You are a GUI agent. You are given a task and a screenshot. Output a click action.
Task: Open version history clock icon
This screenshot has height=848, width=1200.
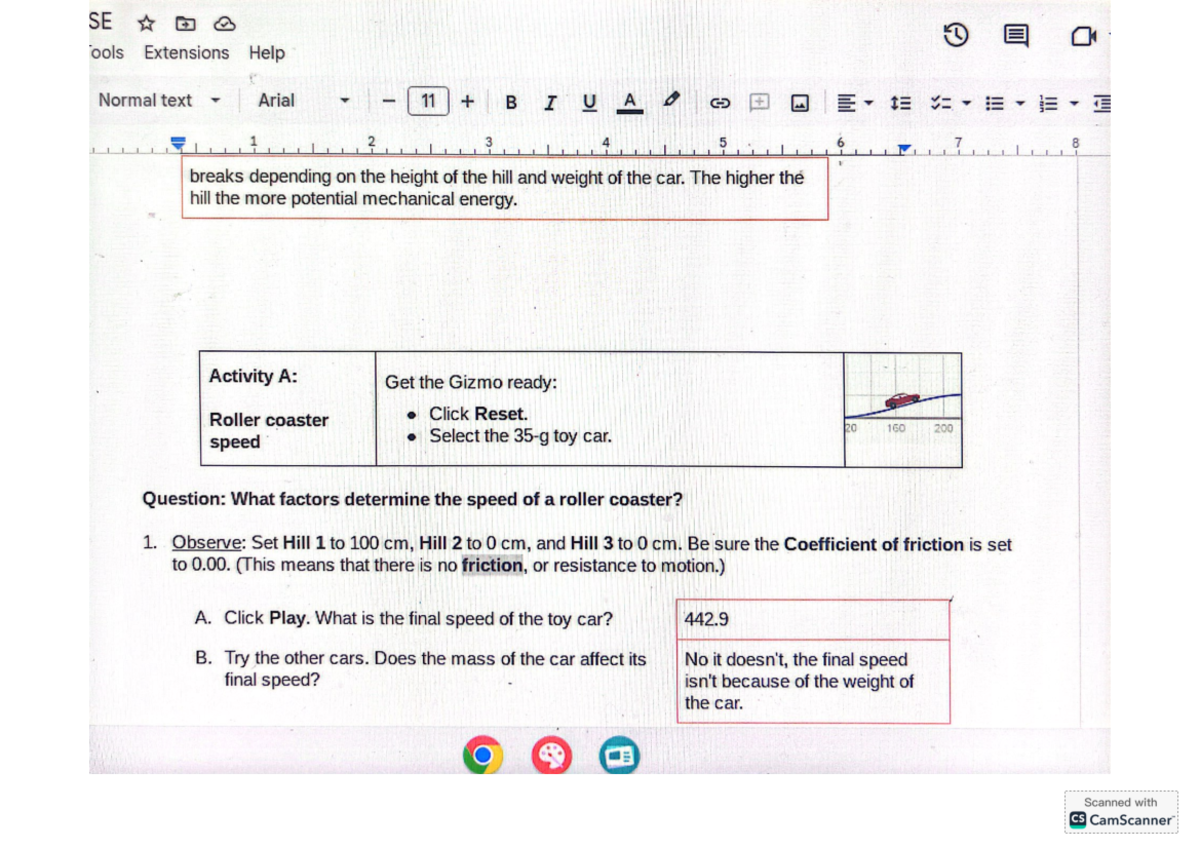pos(956,37)
